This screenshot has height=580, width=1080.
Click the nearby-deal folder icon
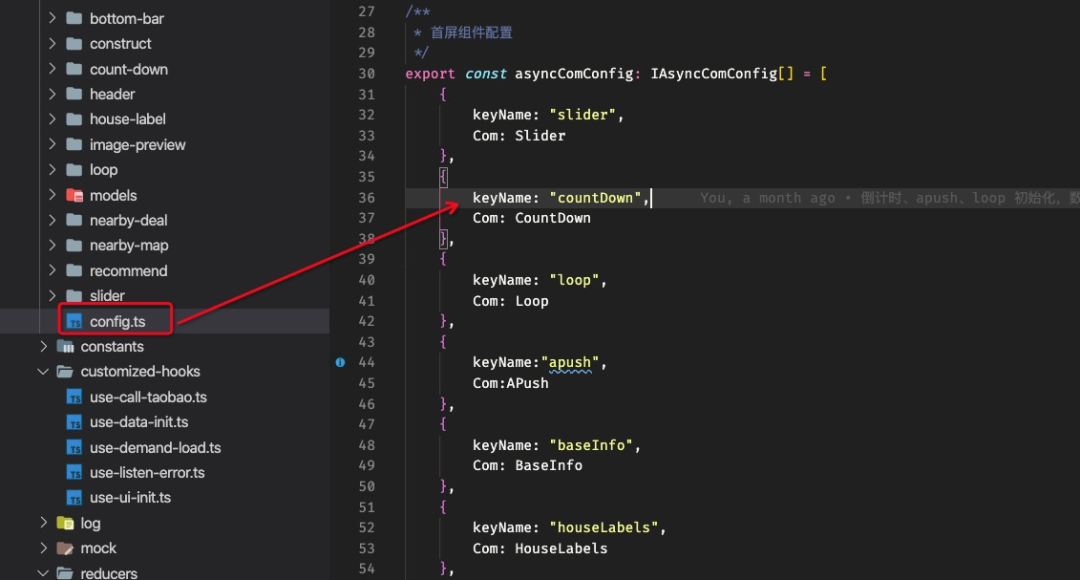74,220
